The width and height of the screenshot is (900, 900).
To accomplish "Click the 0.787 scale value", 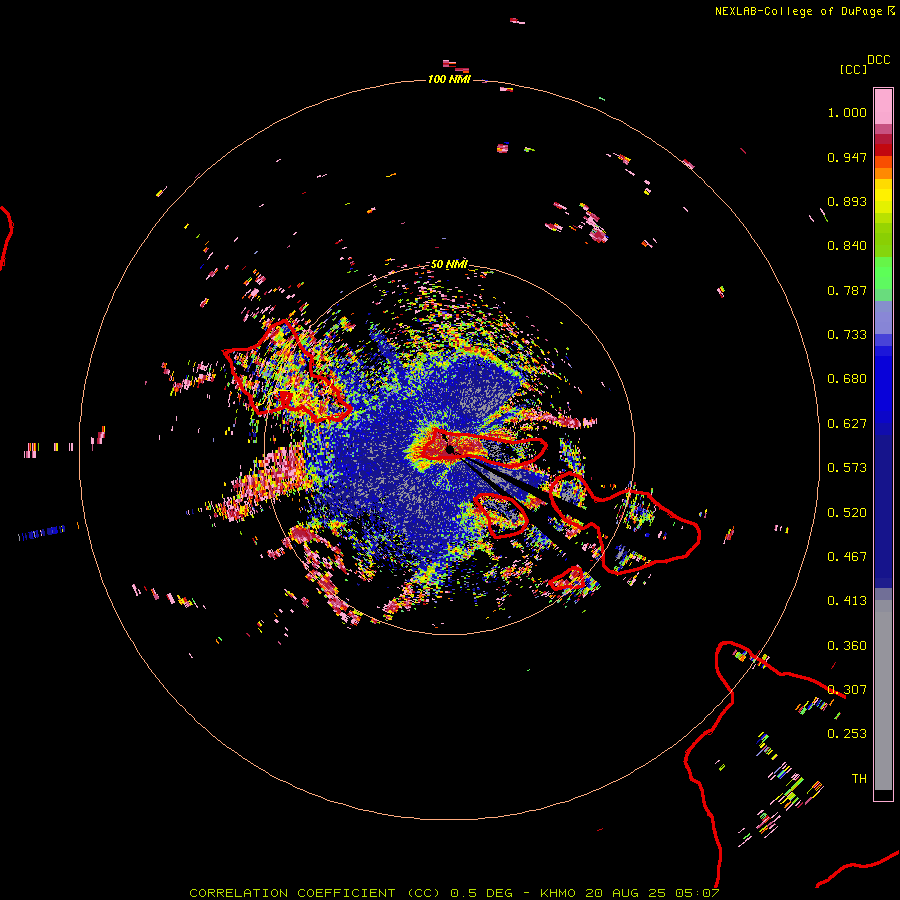I will point(847,290).
